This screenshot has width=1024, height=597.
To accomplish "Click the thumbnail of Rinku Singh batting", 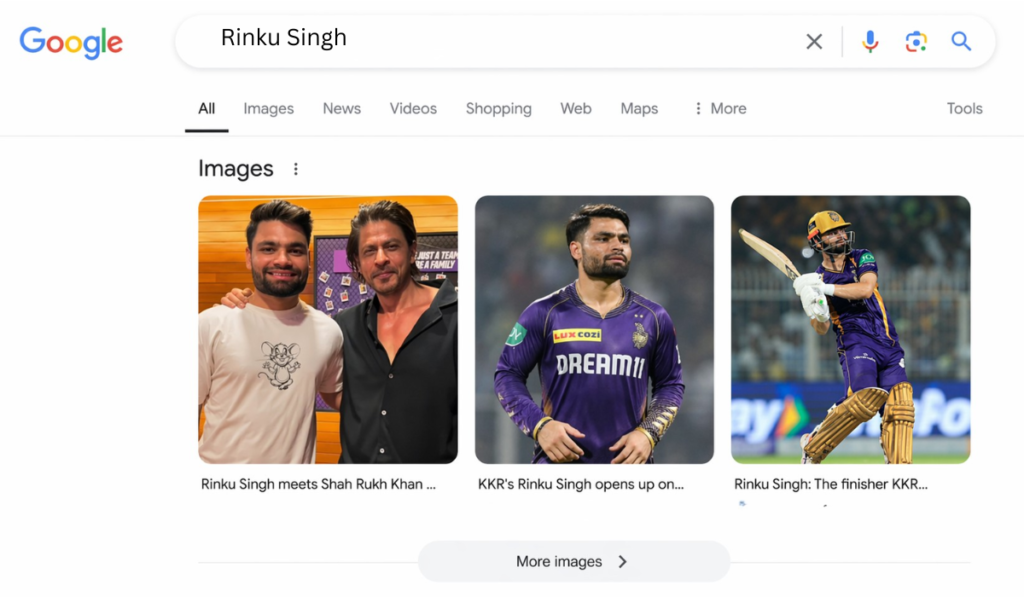I will (850, 330).
